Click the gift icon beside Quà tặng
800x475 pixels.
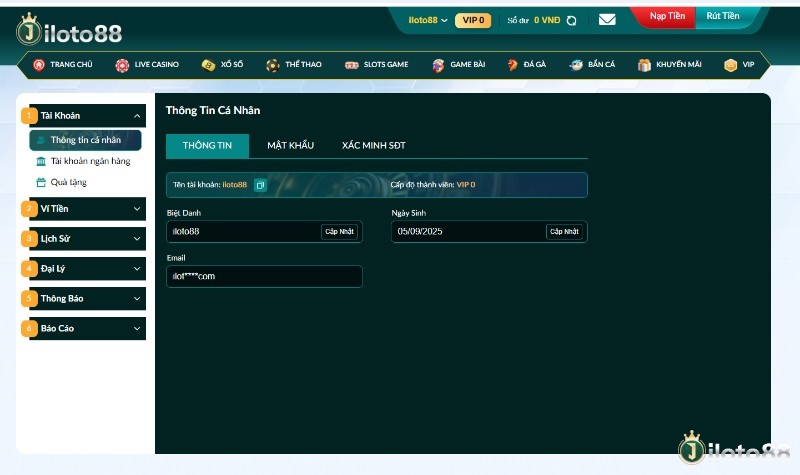[x=41, y=182]
